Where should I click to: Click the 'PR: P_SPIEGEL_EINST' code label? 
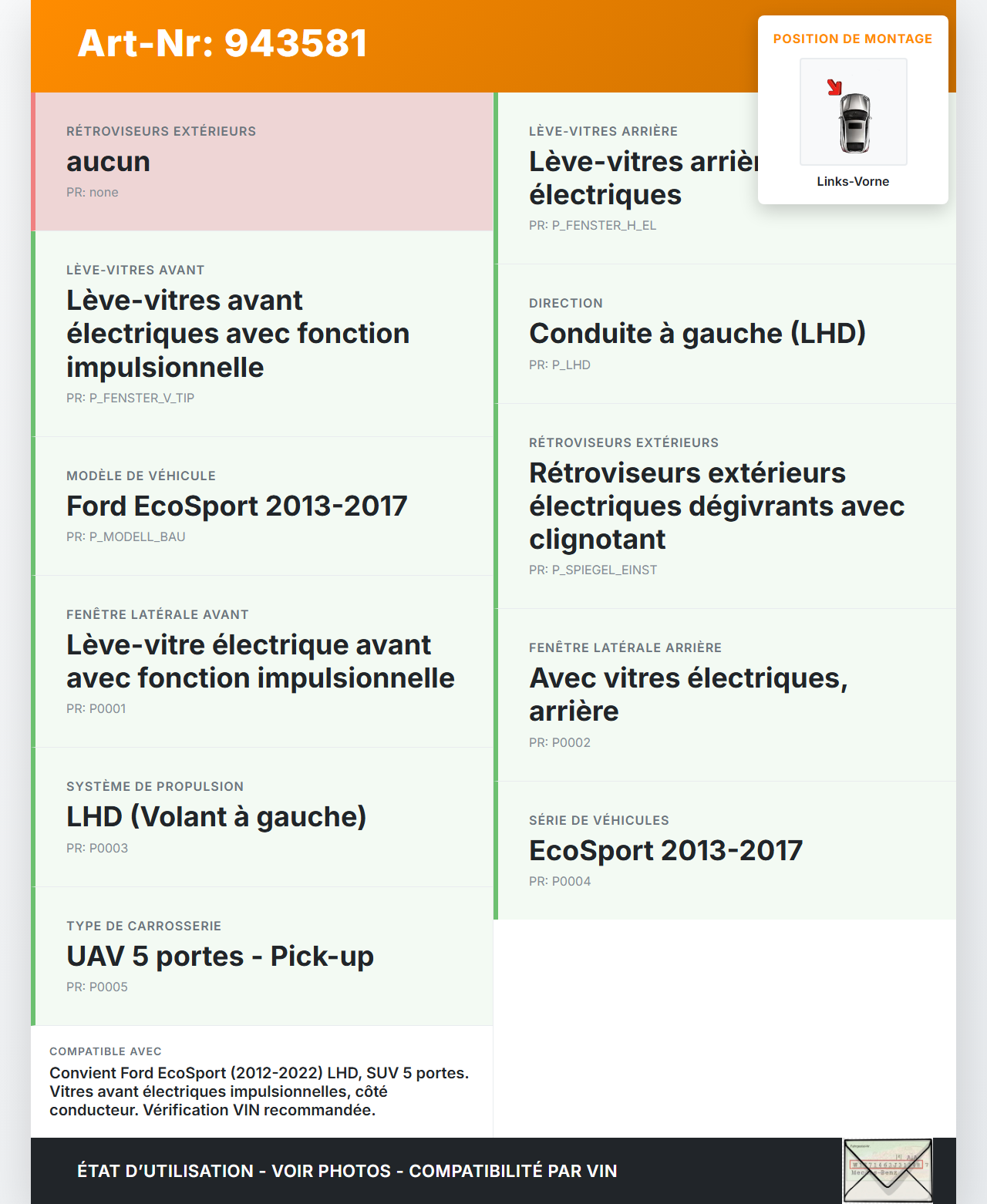pos(593,570)
